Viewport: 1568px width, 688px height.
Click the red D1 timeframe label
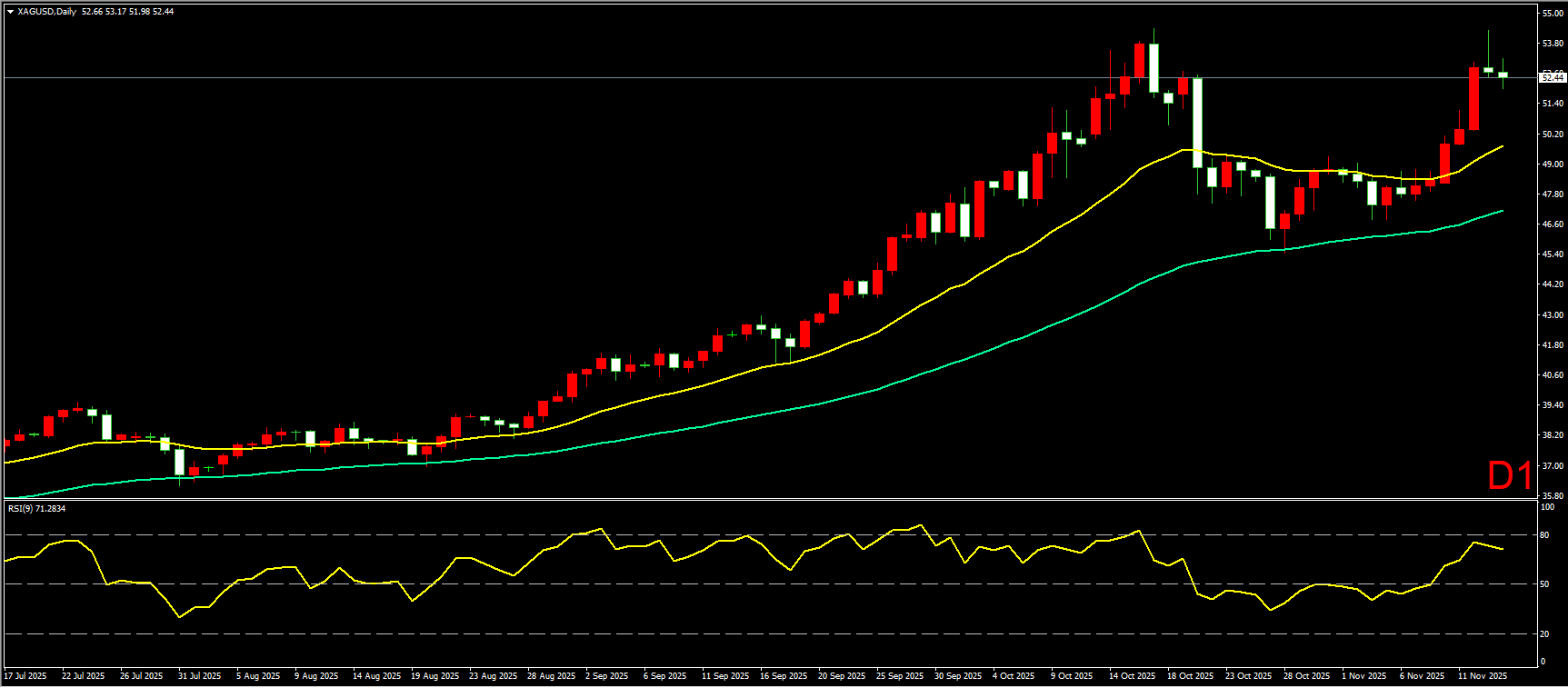(x=1509, y=475)
